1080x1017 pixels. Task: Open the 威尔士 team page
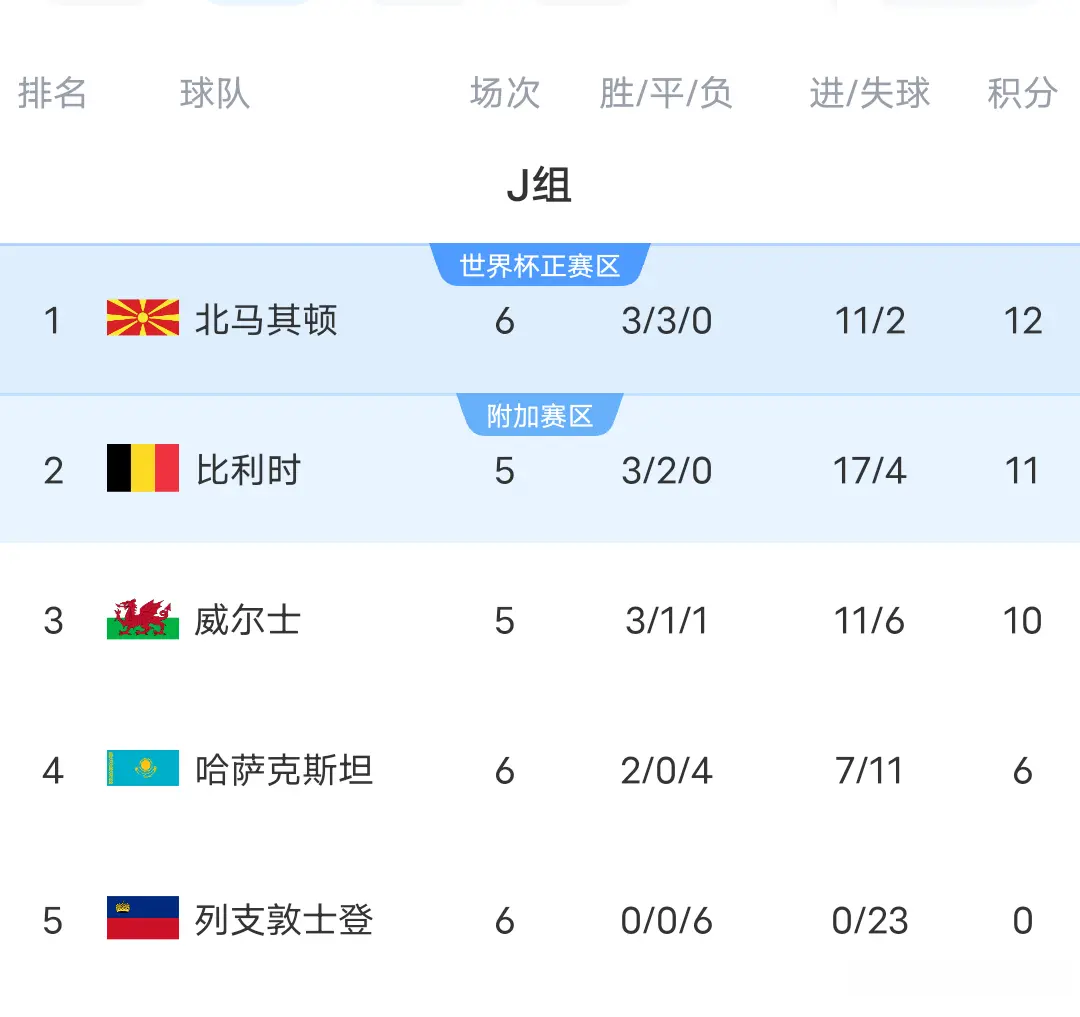point(249,620)
